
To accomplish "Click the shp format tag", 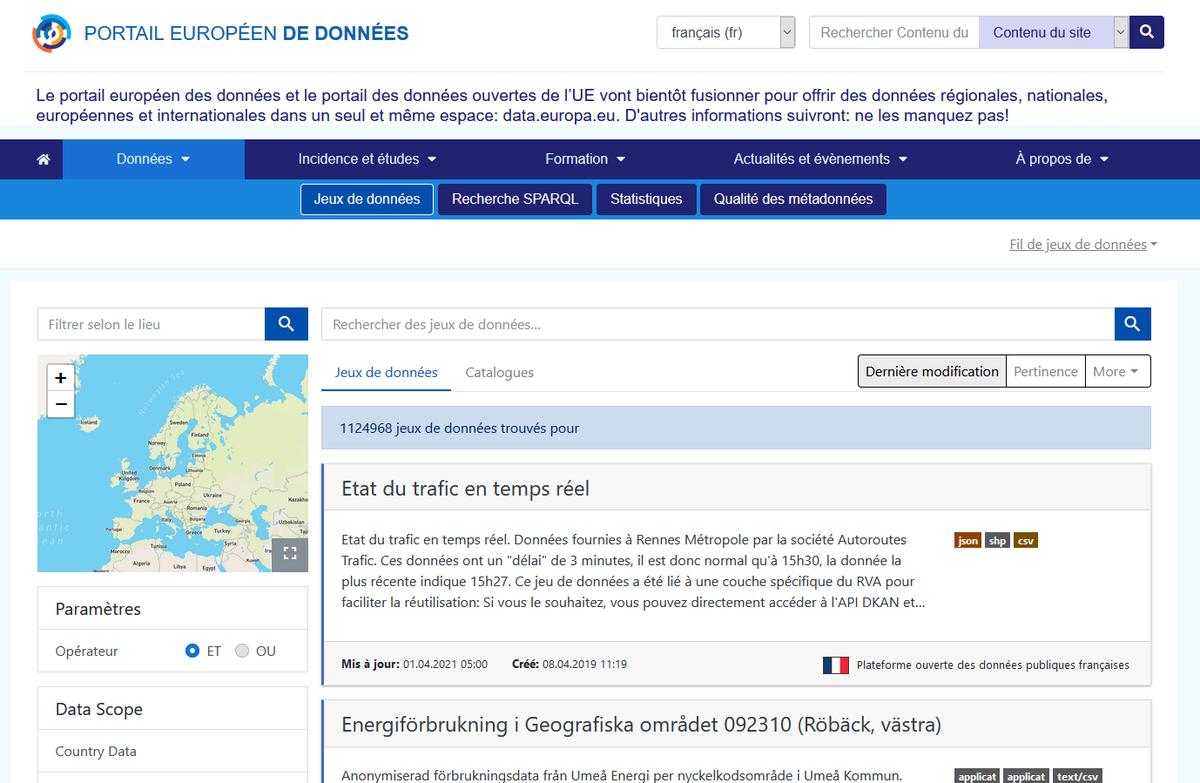I will (x=997, y=540).
